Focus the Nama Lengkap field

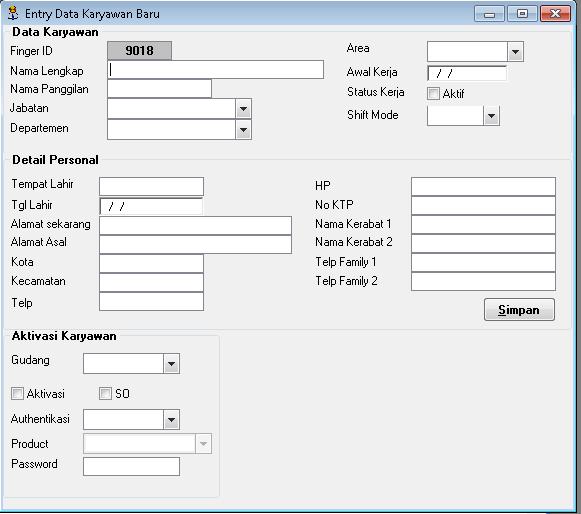point(216,70)
